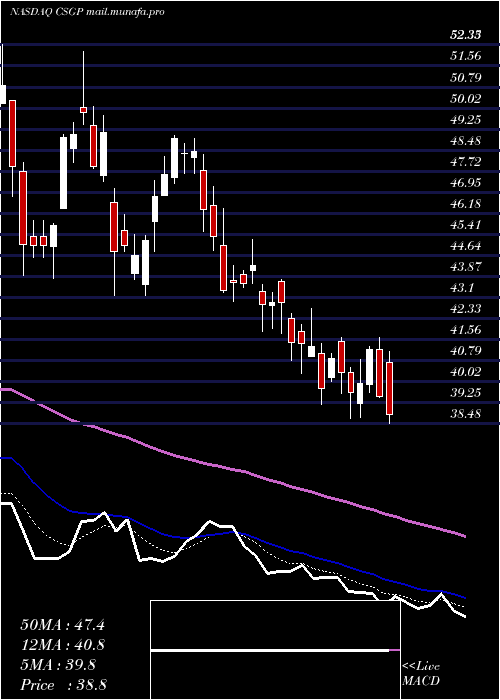This screenshot has height=700, width=500.
Task: Click the 49.25 price axis label
Action: [x=466, y=120]
